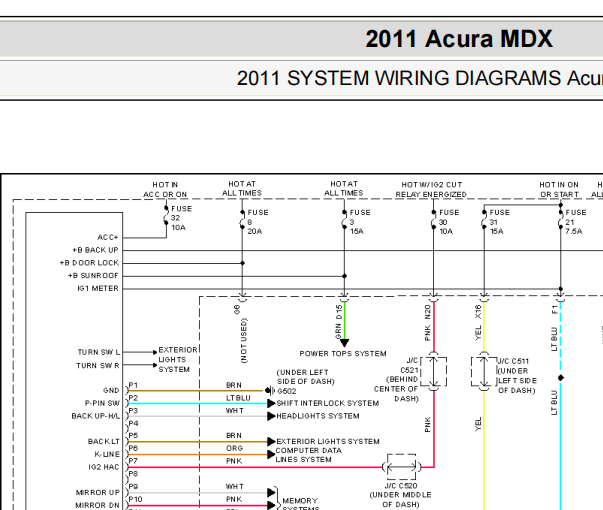Click the 'FUSE 8 20A' label
603x510 pixels.
pyautogui.click(x=257, y=222)
